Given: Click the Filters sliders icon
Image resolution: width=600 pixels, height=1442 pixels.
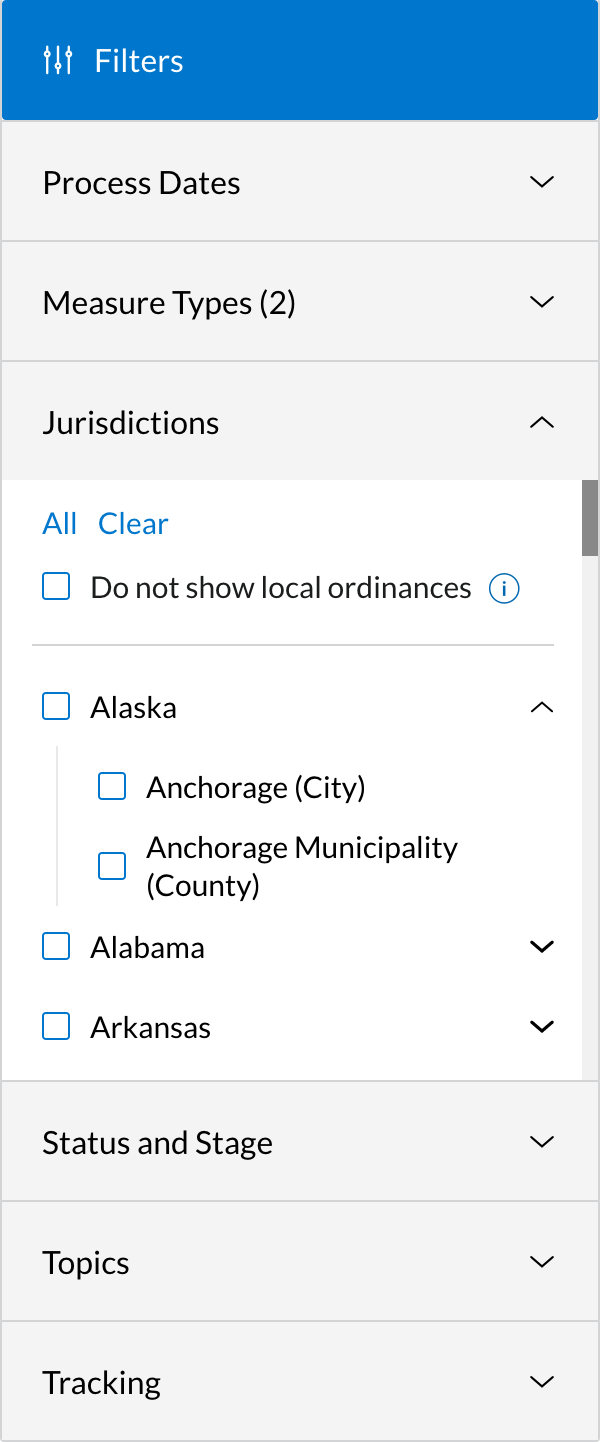Looking at the screenshot, I should [58, 60].
